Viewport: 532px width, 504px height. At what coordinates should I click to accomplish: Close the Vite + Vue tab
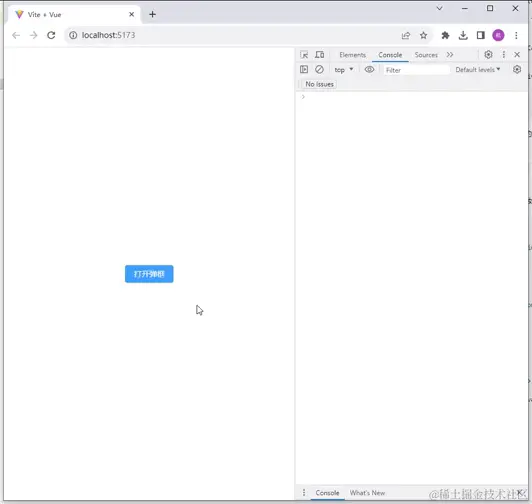point(132,14)
